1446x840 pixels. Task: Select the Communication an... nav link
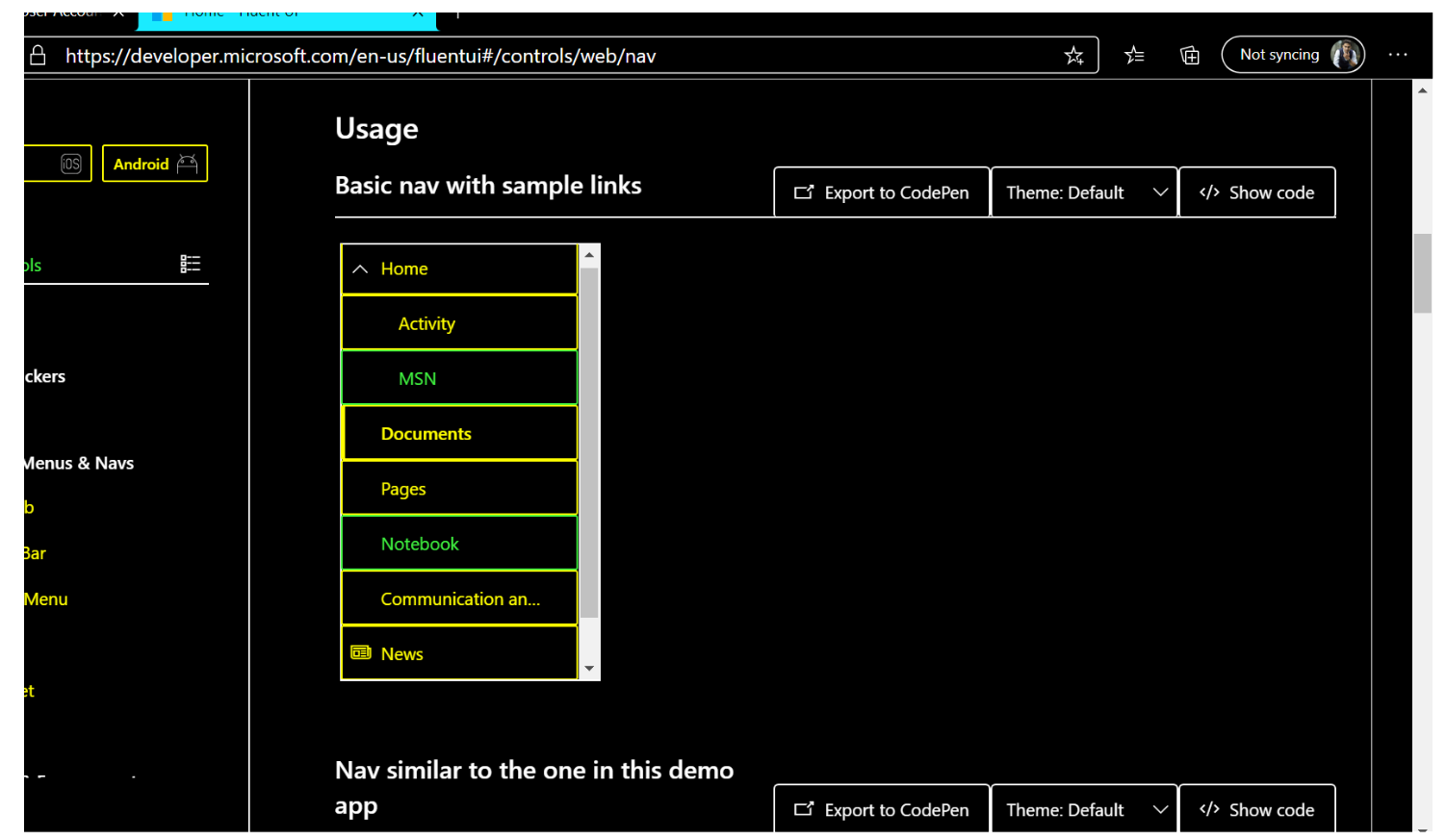point(459,598)
